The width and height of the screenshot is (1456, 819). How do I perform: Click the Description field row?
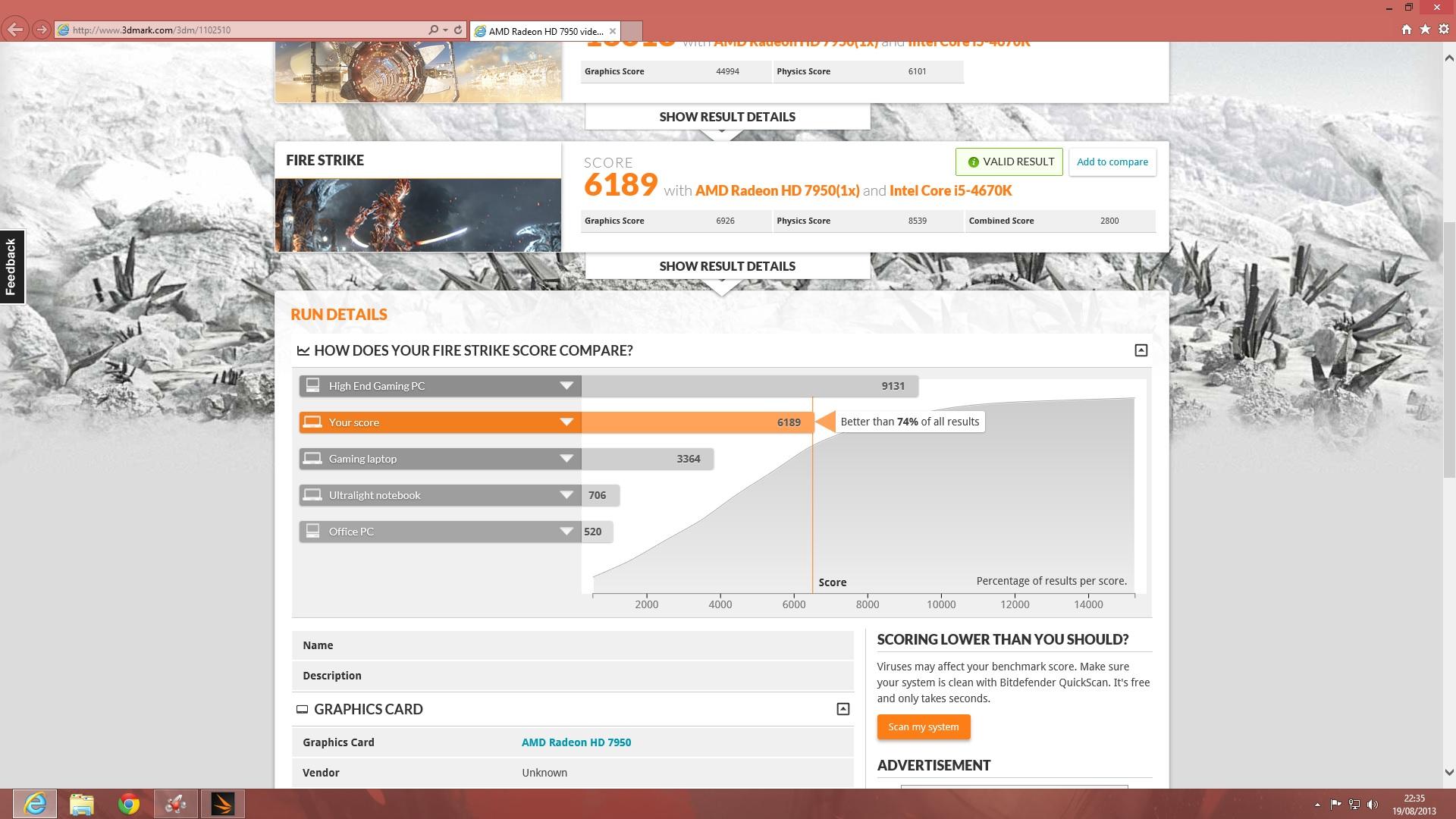click(573, 676)
